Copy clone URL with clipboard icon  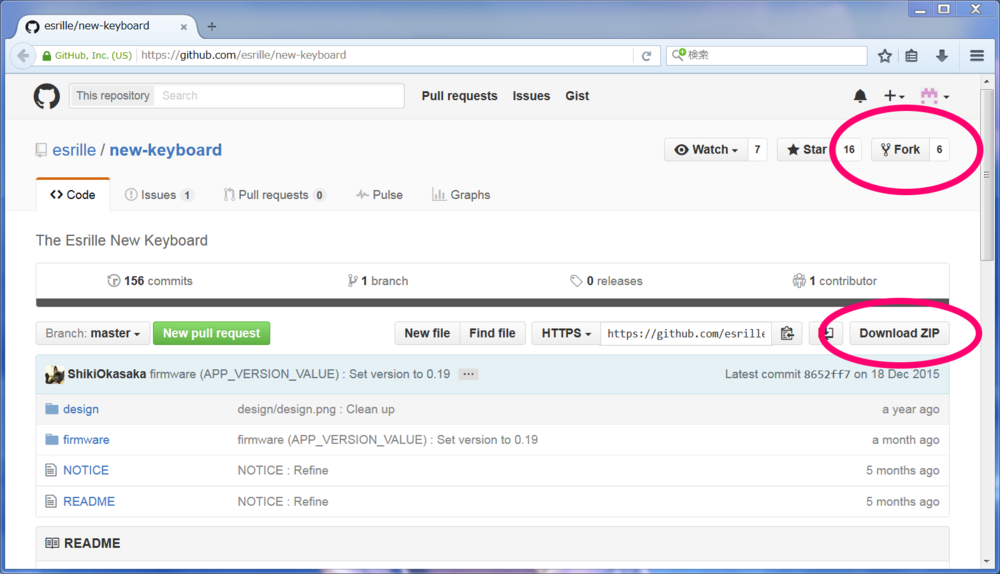787,333
